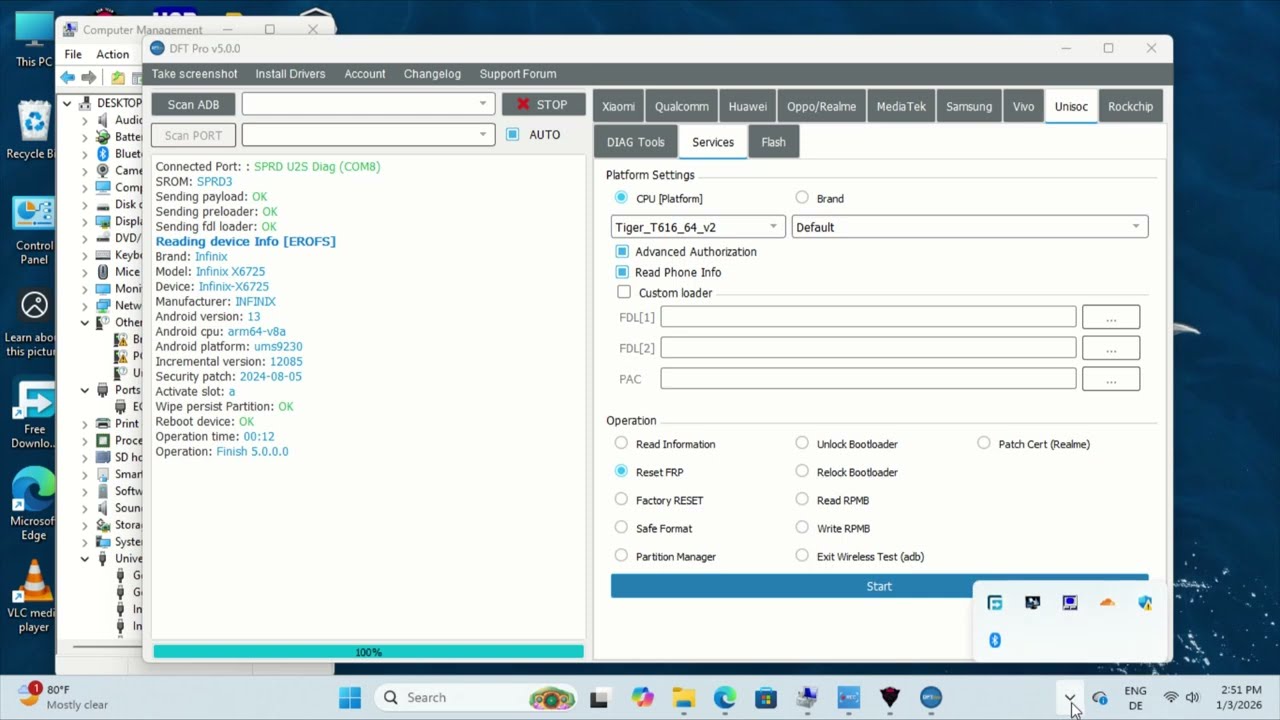Open Task View in taskbar
1280x720 pixels.
coord(599,698)
